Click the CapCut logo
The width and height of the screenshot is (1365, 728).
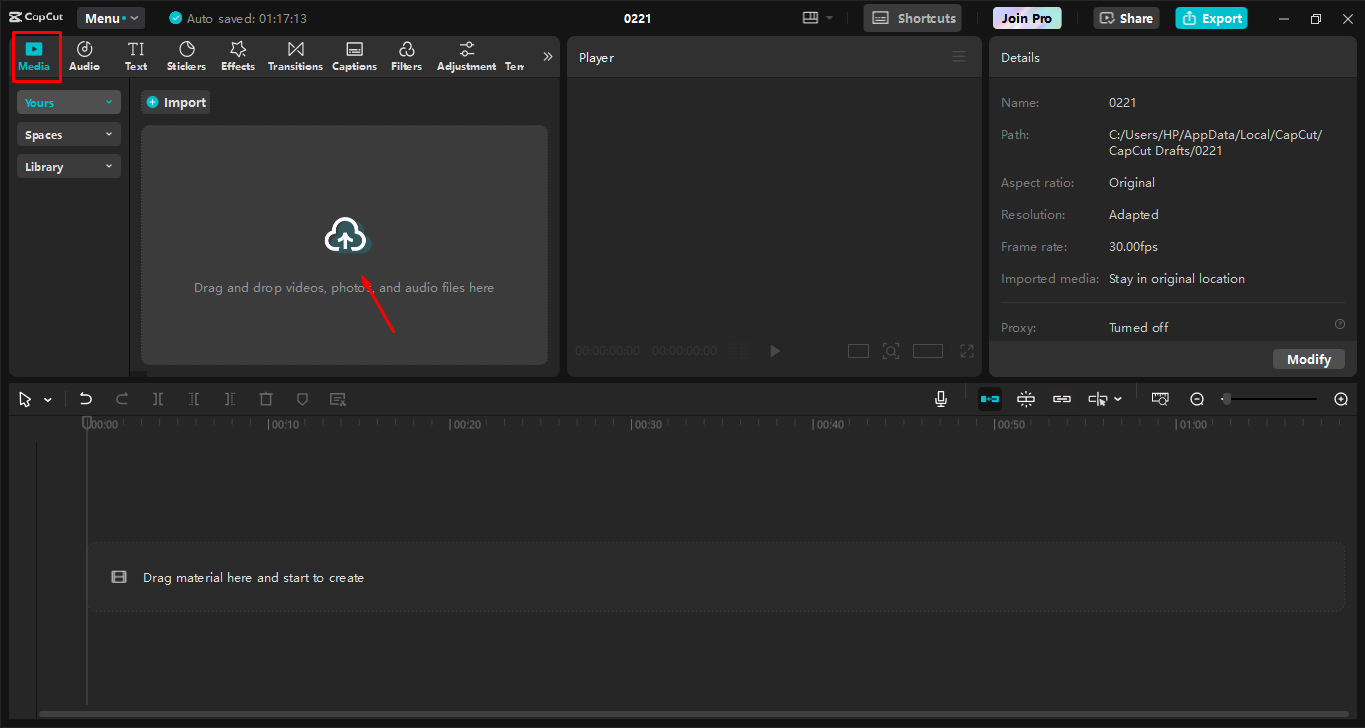(36, 18)
